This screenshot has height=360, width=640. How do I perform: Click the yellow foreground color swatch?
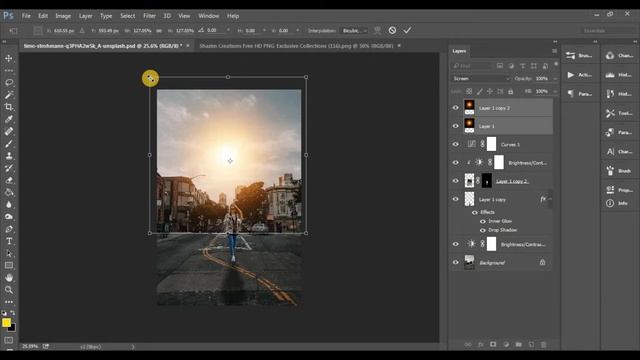point(6,322)
